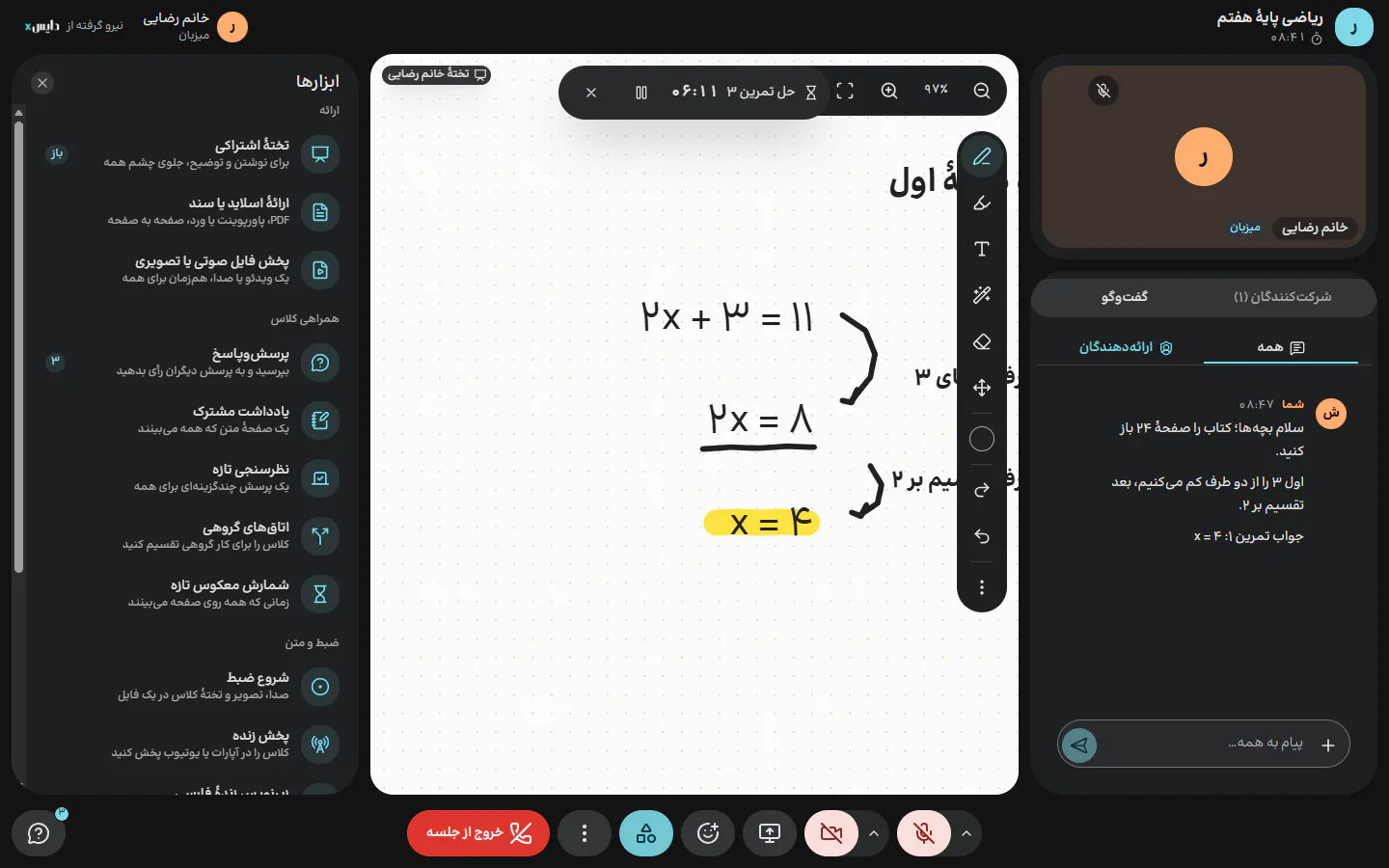Image resolution: width=1389 pixels, height=868 pixels.
Task: Select the move/pan tool
Action: (x=982, y=388)
